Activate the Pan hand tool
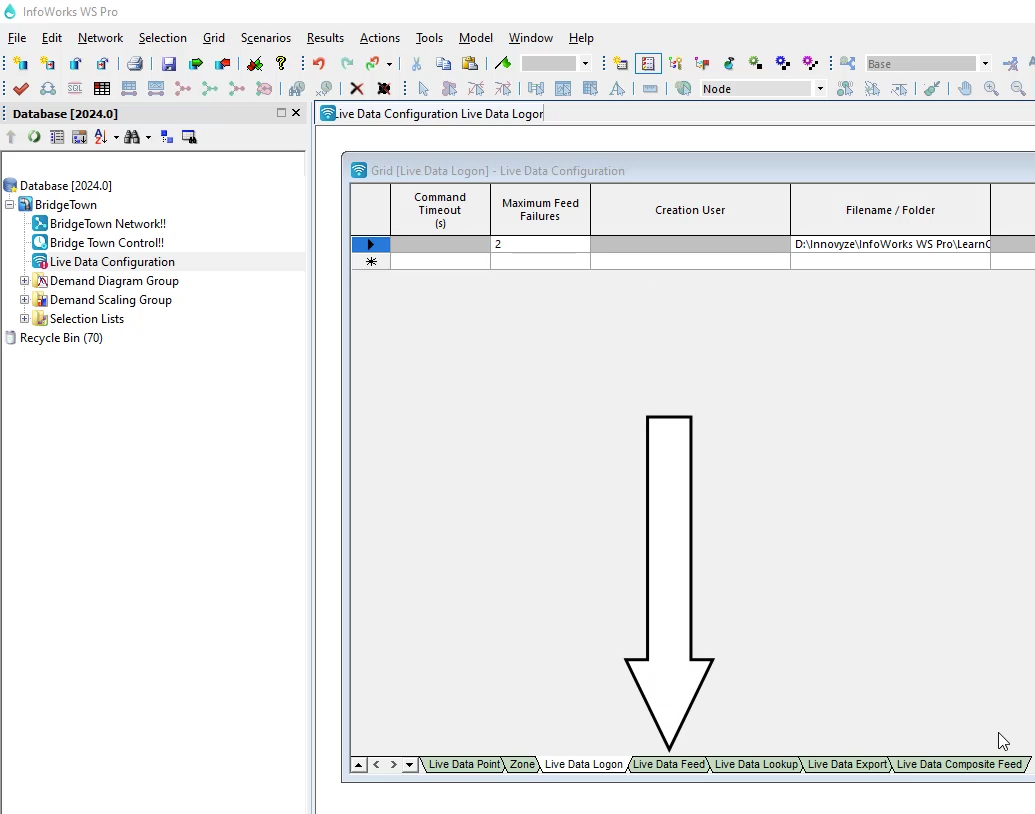The width and height of the screenshot is (1035, 814). [963, 88]
